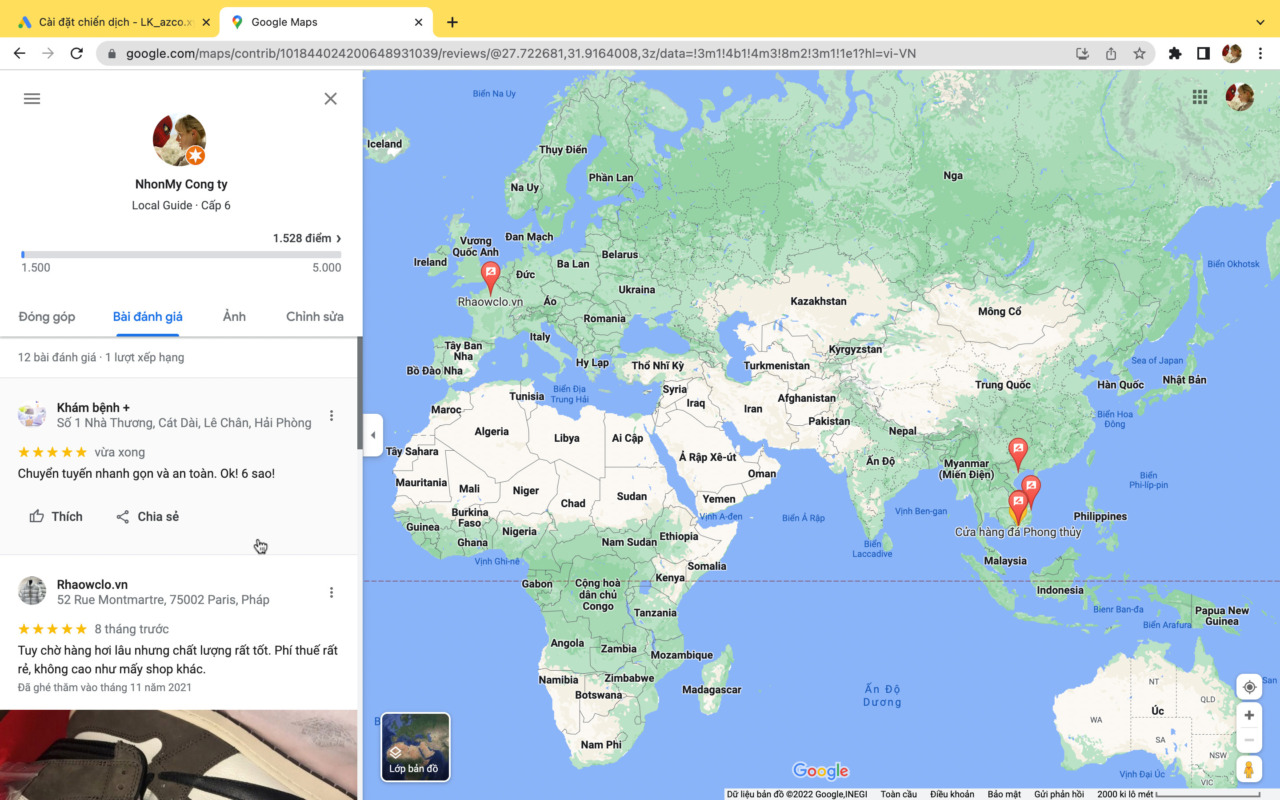Viewport: 1280px width, 800px height.
Task: Open more options for Khám bệnh + review
Action: click(332, 416)
